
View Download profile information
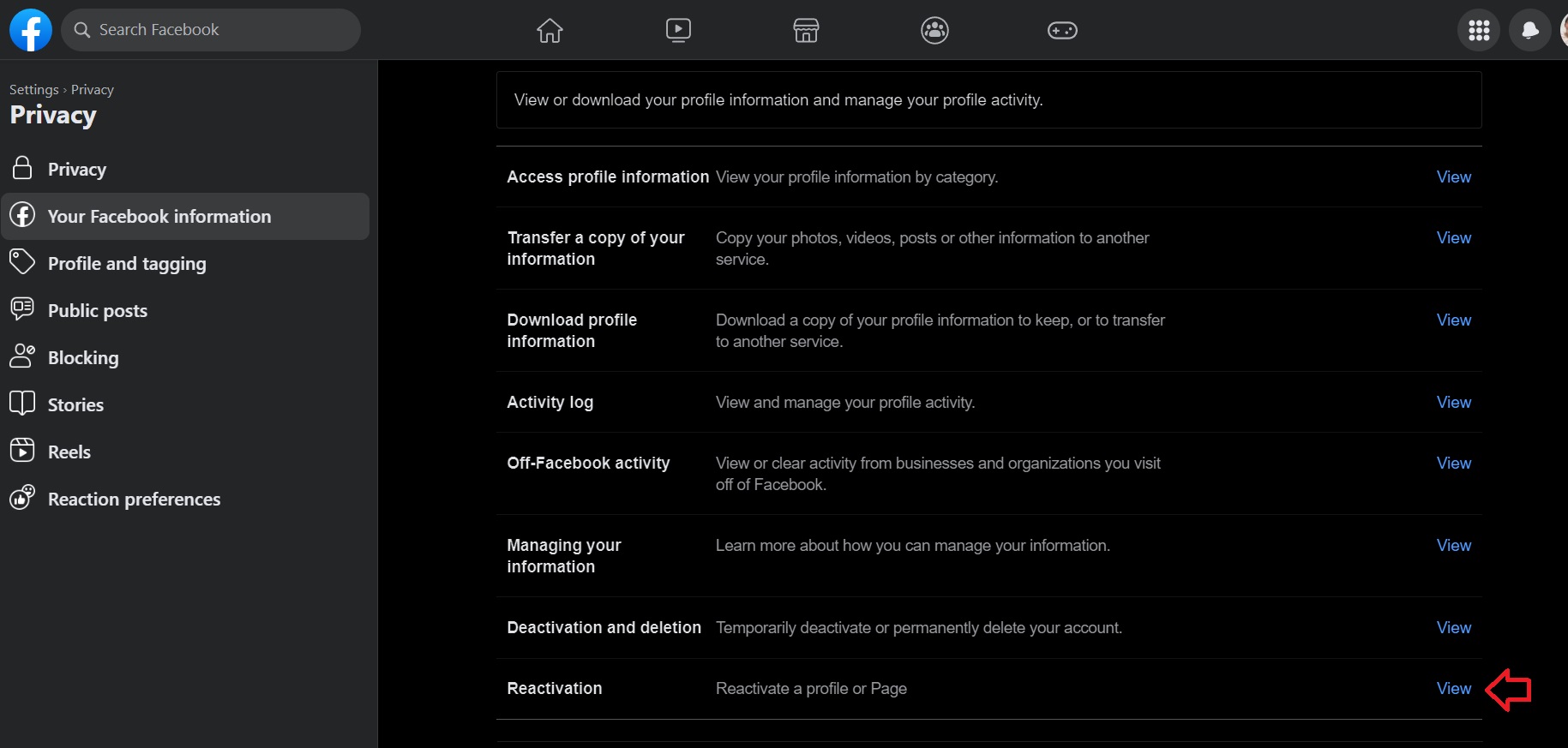coord(1454,320)
